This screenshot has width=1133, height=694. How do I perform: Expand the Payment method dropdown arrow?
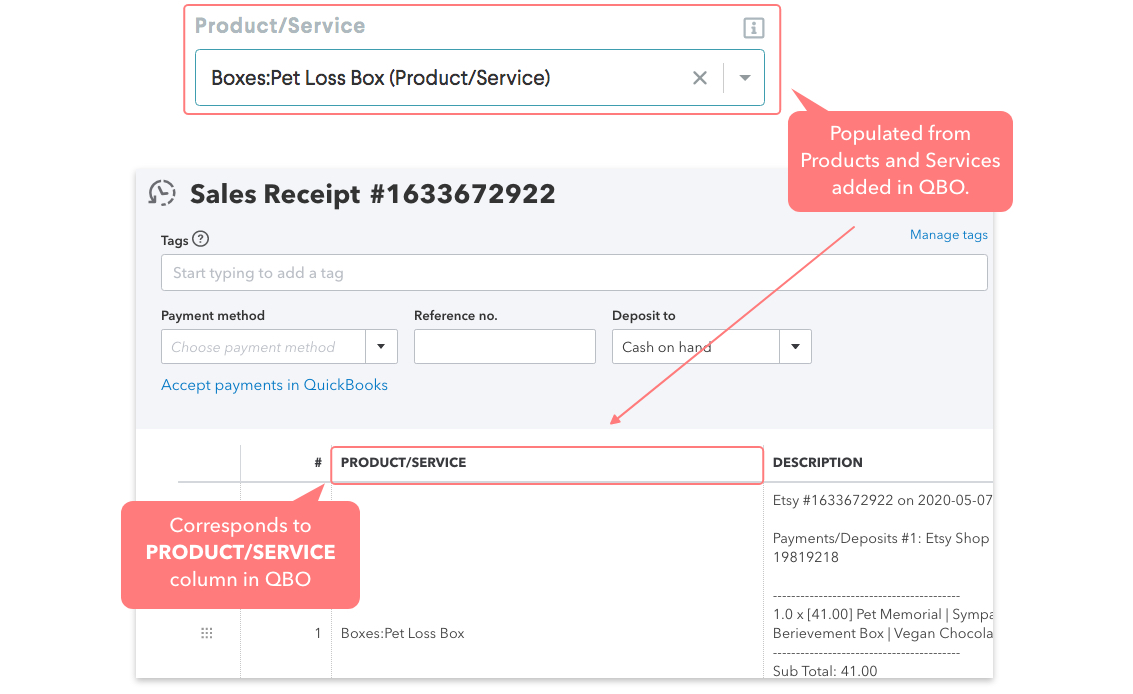tap(381, 347)
